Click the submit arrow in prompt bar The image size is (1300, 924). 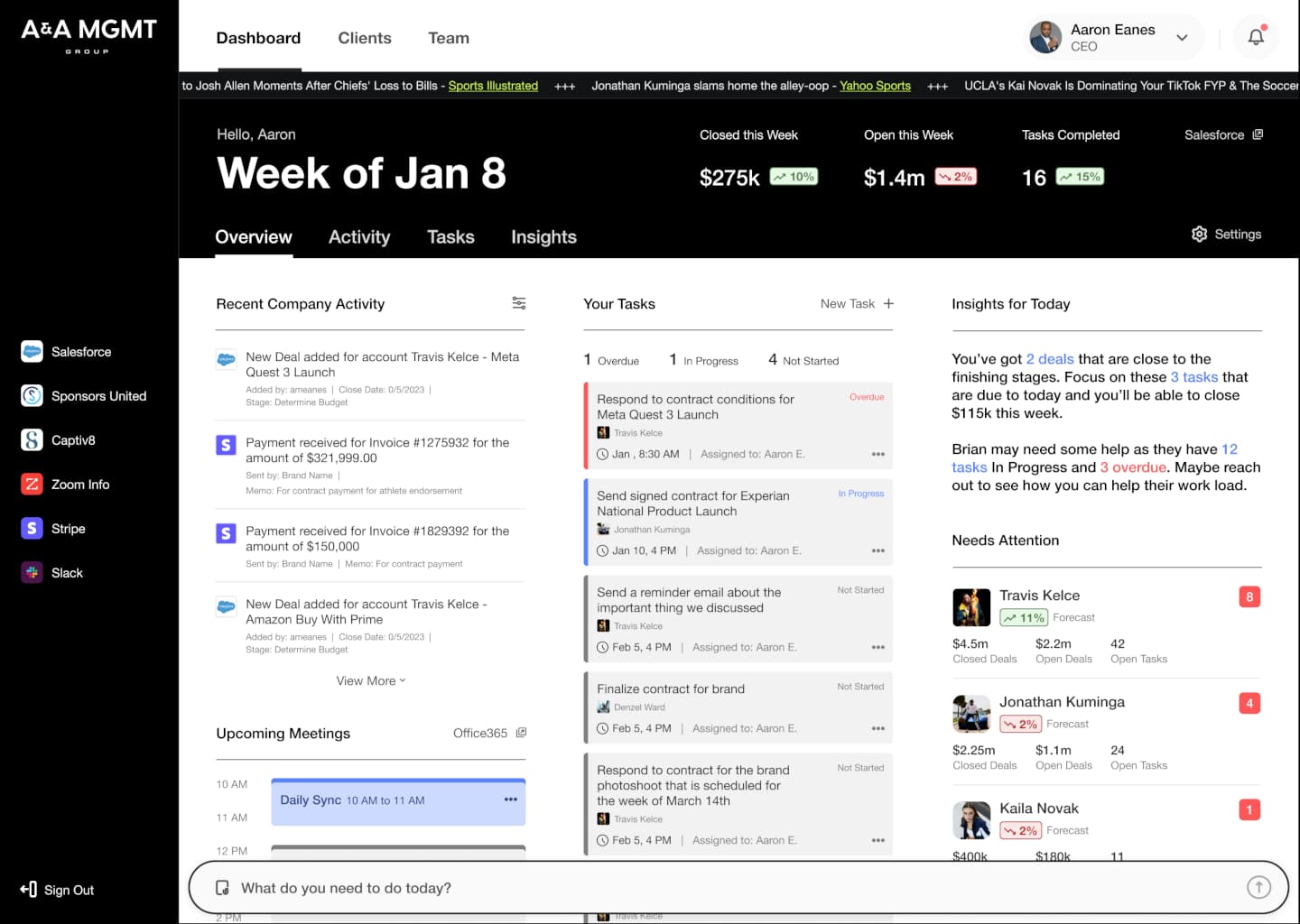[1258, 888]
